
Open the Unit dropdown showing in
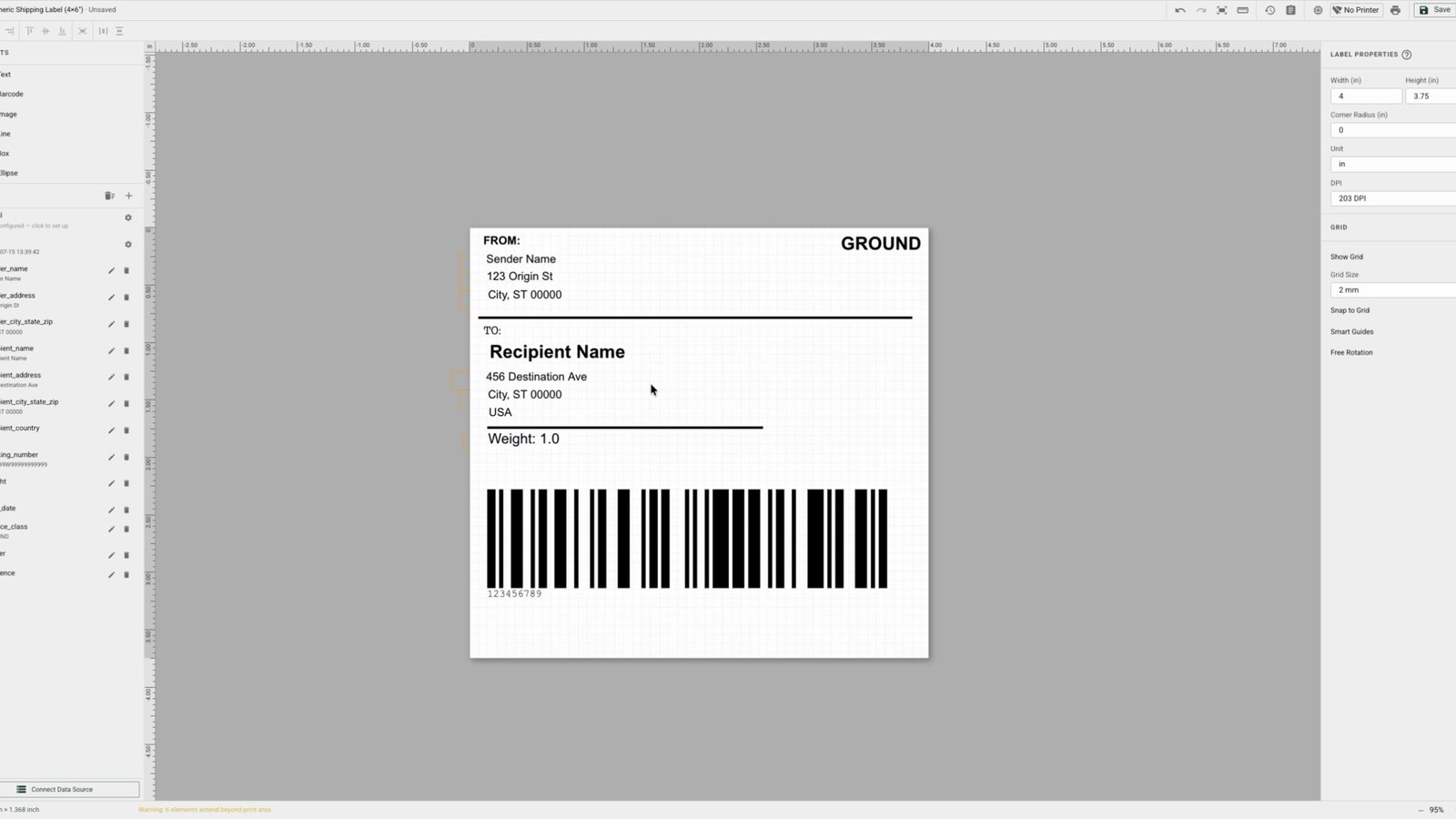tap(1393, 164)
